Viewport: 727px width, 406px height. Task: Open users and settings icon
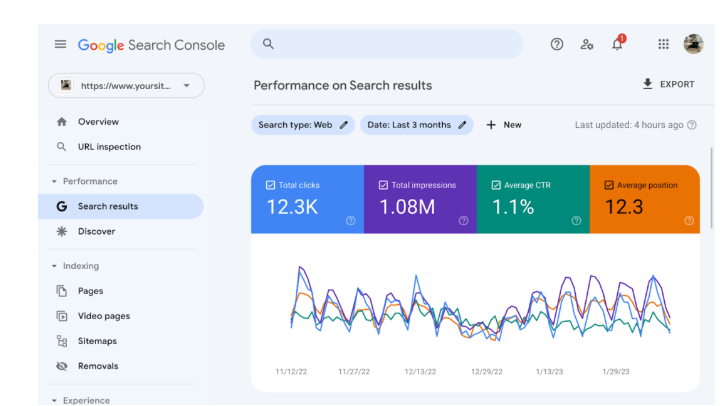click(587, 44)
